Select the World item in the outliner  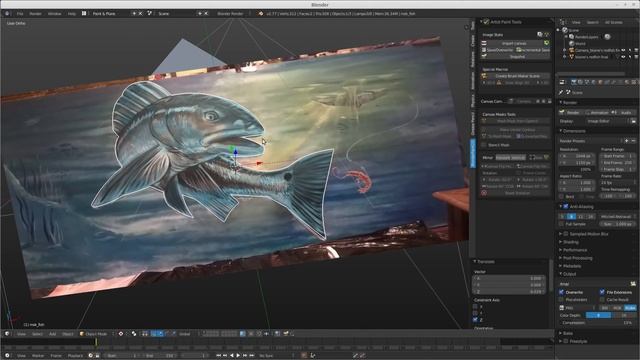click(x=580, y=43)
